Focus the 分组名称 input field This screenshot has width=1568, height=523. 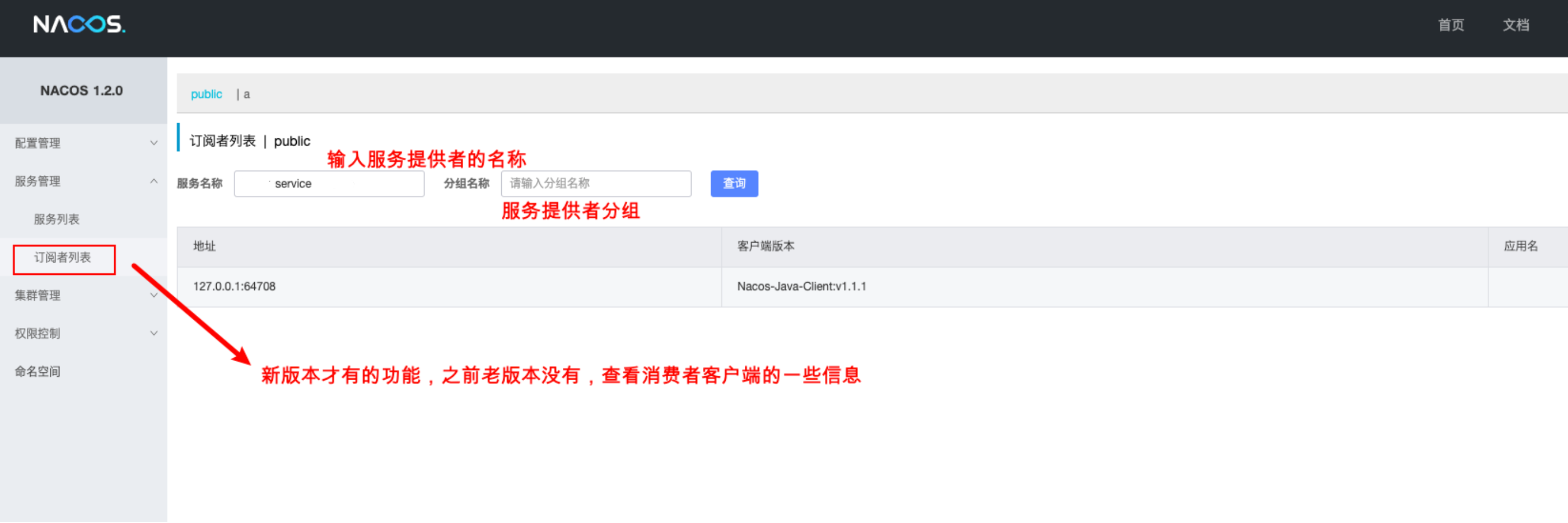pos(595,184)
